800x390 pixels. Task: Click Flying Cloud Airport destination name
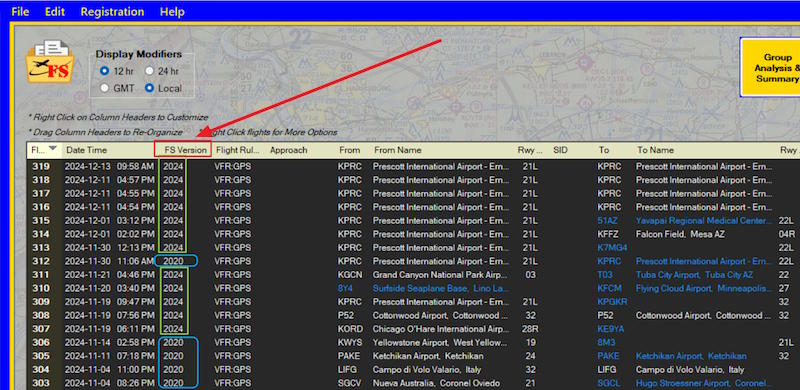(x=704, y=288)
